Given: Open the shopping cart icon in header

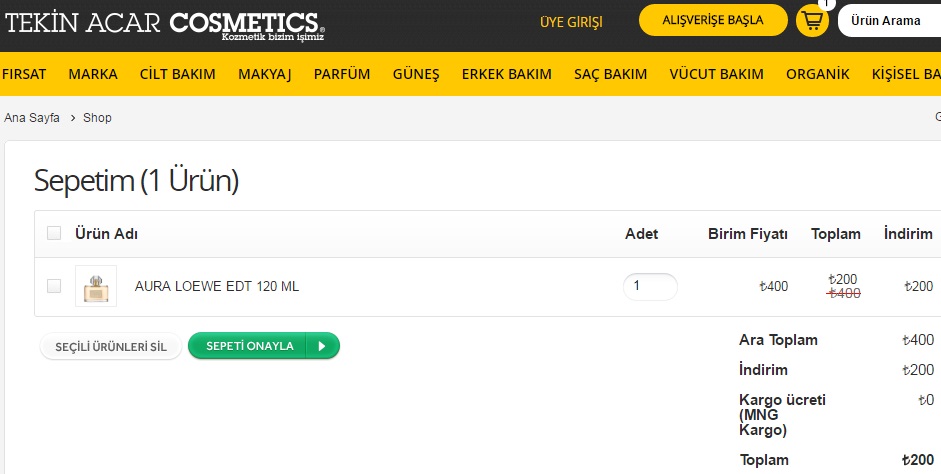Looking at the screenshot, I should 812,21.
